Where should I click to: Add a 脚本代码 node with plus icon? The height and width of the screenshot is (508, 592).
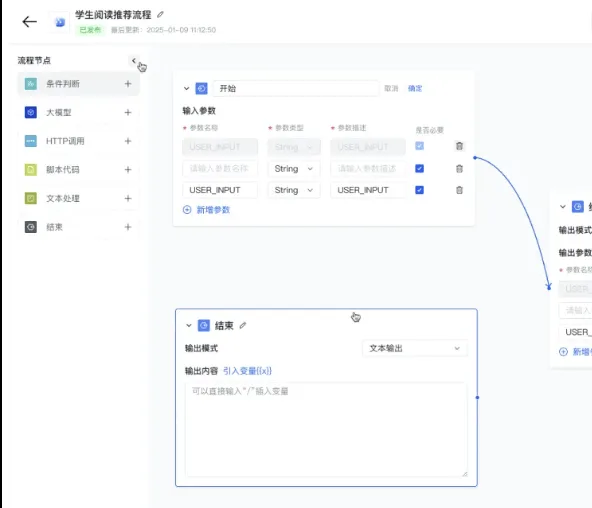[128, 170]
